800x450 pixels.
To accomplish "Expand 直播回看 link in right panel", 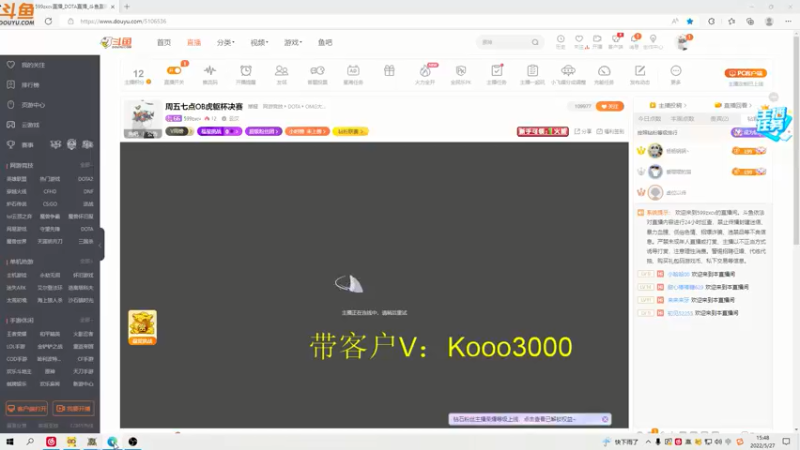I will pos(733,105).
